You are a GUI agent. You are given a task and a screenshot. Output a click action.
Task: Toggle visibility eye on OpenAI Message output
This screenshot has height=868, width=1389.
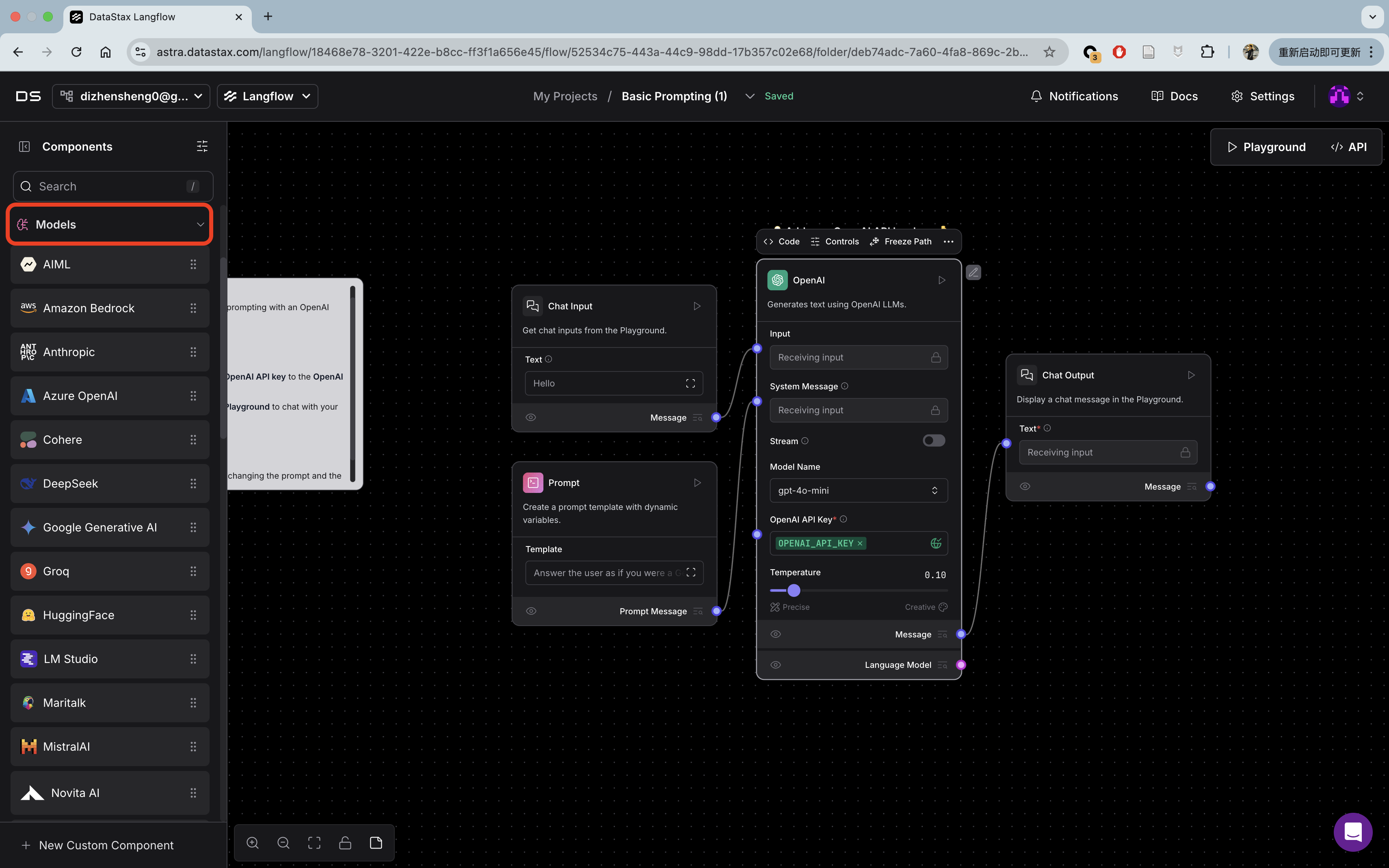pyautogui.click(x=776, y=634)
